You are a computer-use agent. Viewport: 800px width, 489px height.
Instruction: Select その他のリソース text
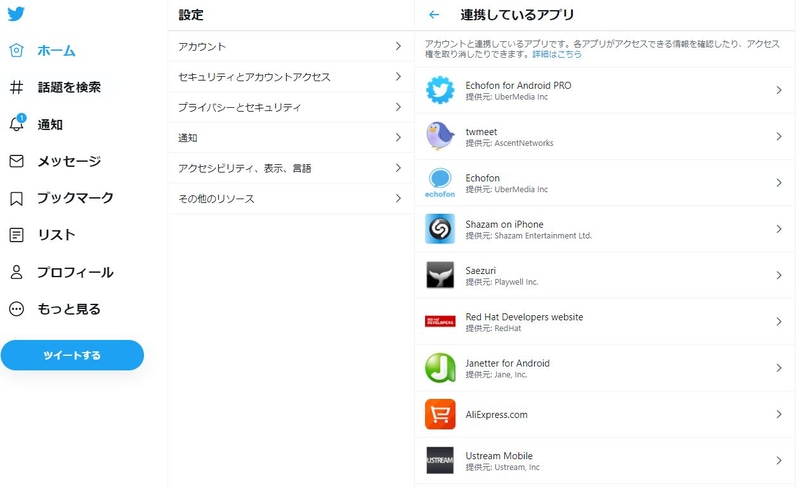[216, 199]
